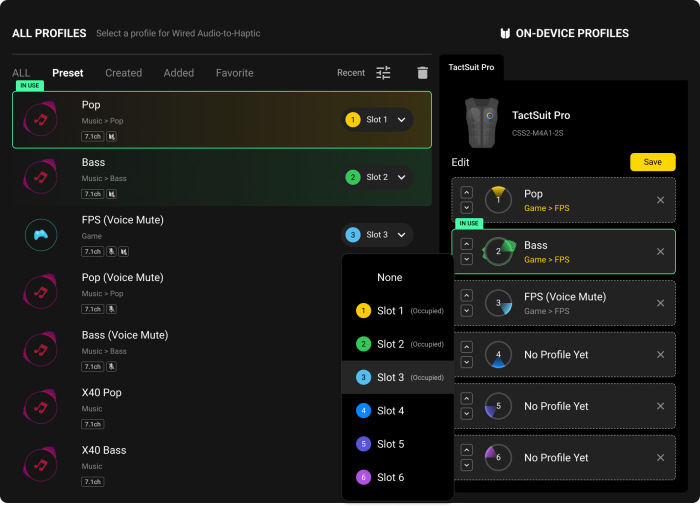
Task: Click the On-Device Profiles vest icon
Action: (x=505, y=33)
